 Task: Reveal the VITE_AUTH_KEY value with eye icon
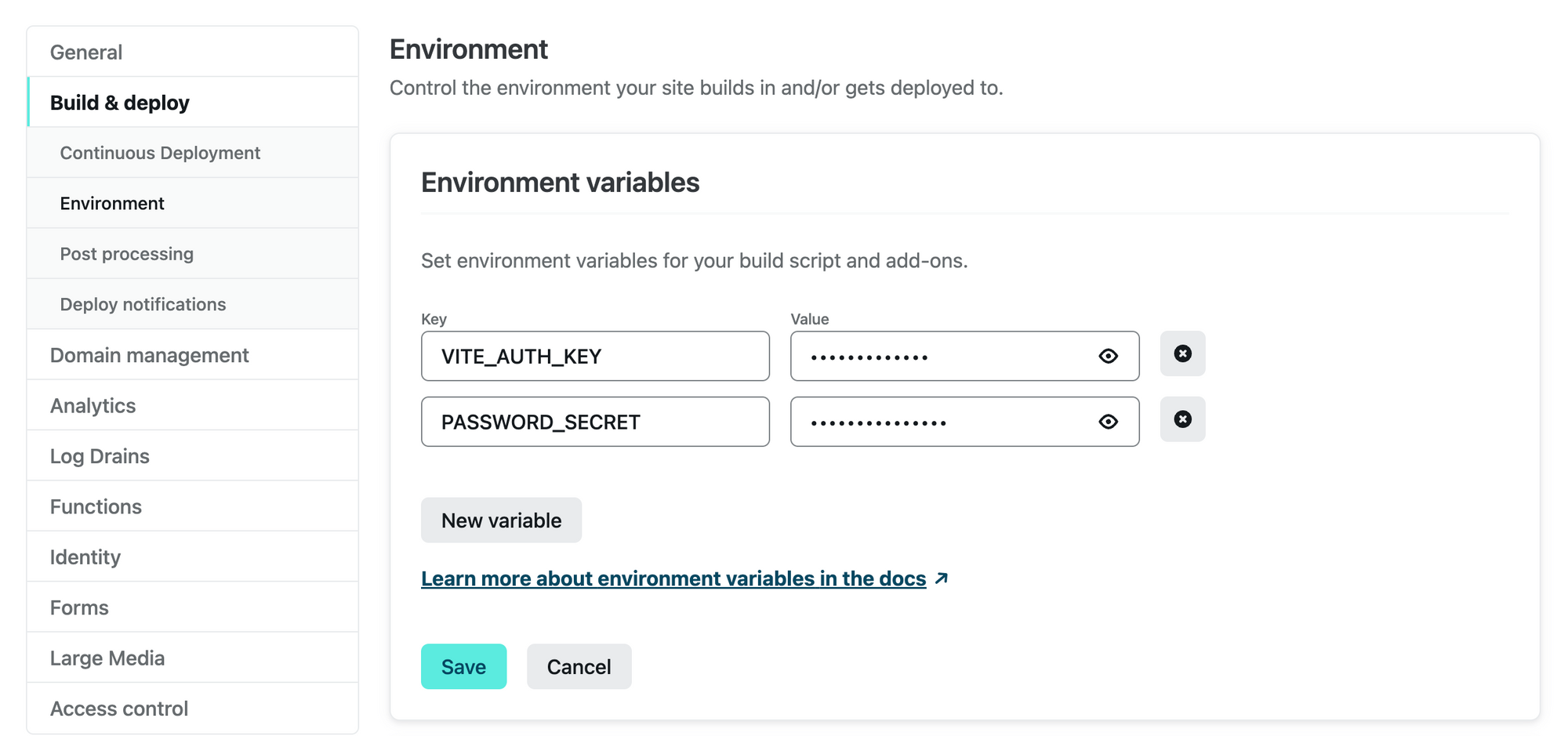1108,357
